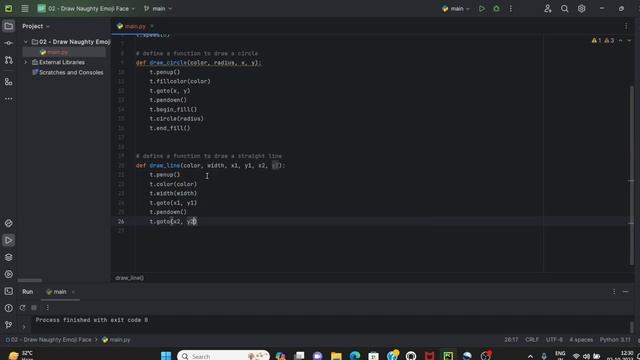
Task: Click the draw_line() breadcrumb below editor
Action: pyautogui.click(x=129, y=278)
